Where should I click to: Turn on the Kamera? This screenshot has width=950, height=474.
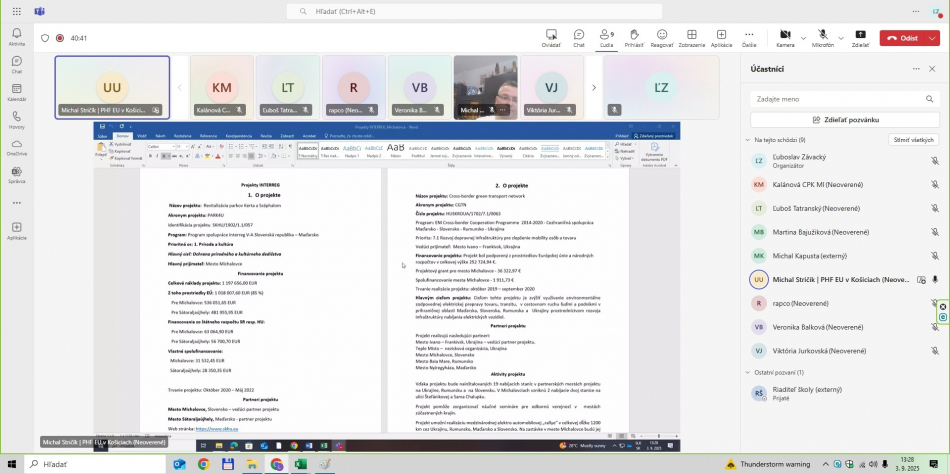coord(784,37)
